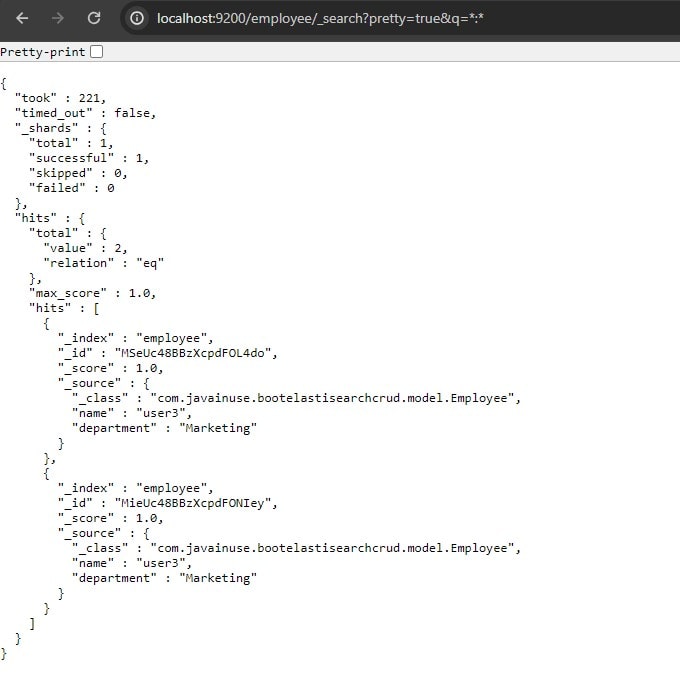Click the "Pretty-print" label text
680x677 pixels.
click(43, 52)
